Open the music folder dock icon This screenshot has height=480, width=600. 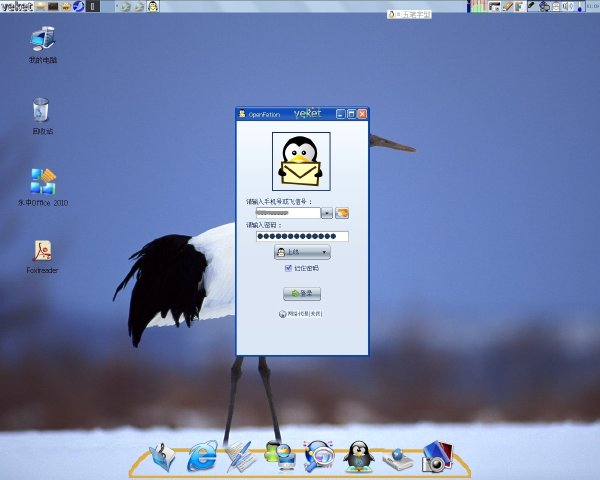162,457
